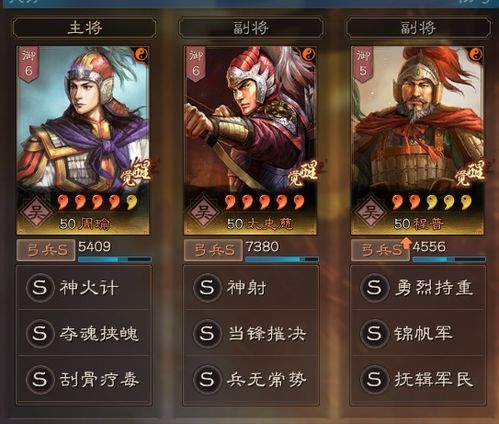Click yin-yang icon on 周瑜 card
The width and height of the screenshot is (499, 424).
[141, 54]
